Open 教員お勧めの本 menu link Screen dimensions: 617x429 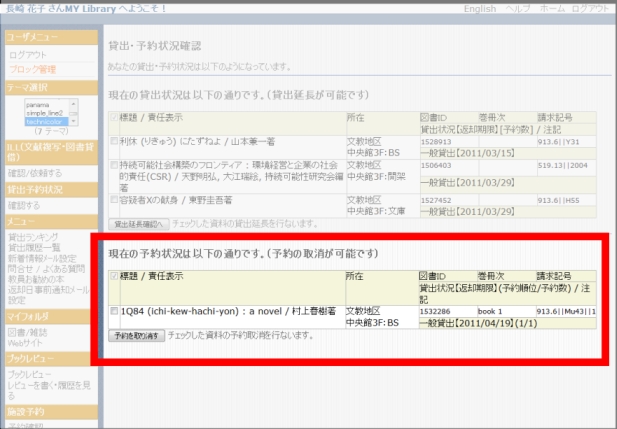point(36,279)
